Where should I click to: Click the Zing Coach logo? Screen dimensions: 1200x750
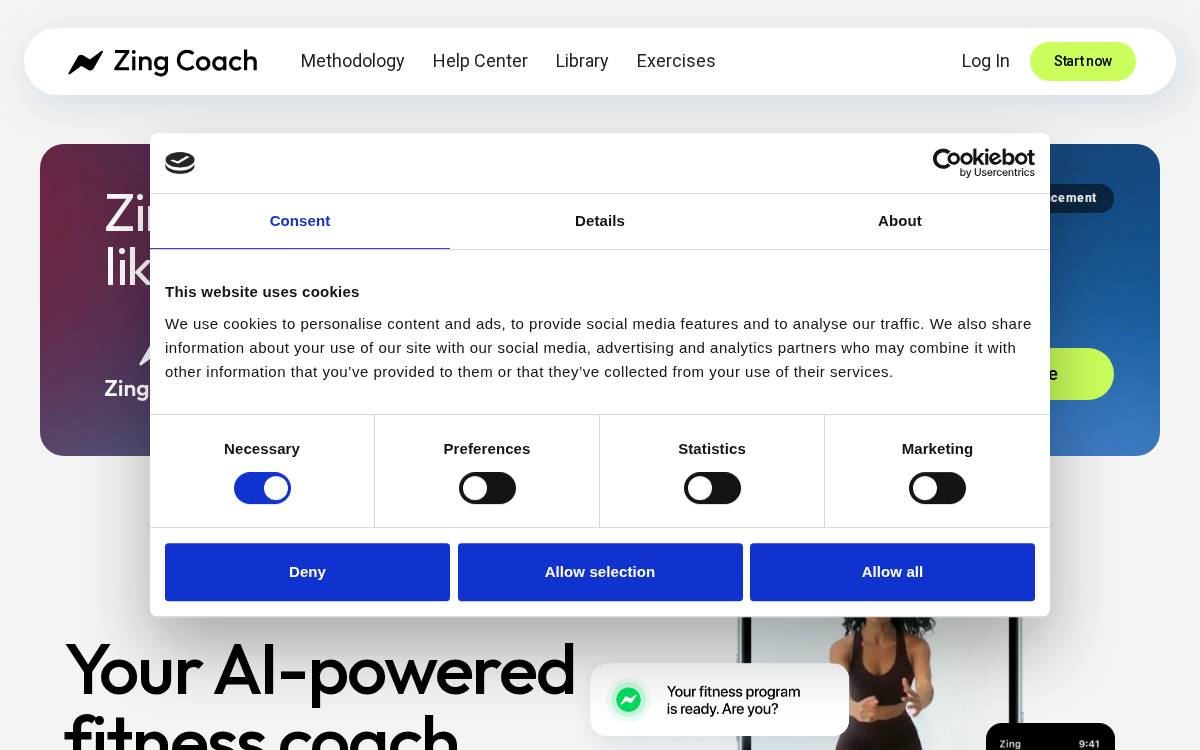163,62
